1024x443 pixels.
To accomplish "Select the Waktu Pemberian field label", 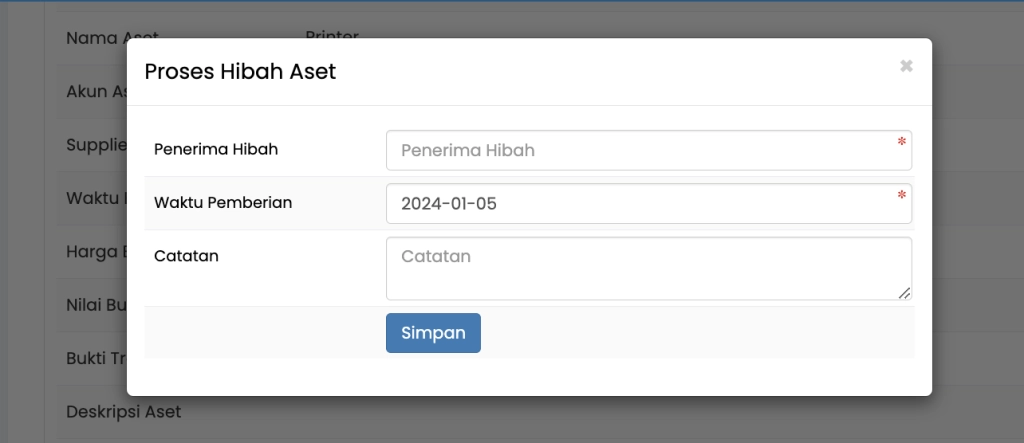I will click(223, 202).
